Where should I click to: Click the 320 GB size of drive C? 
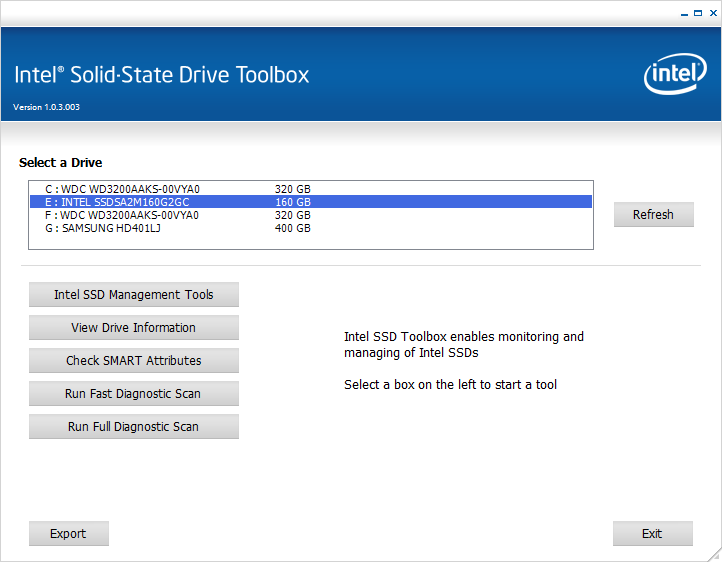(x=293, y=189)
